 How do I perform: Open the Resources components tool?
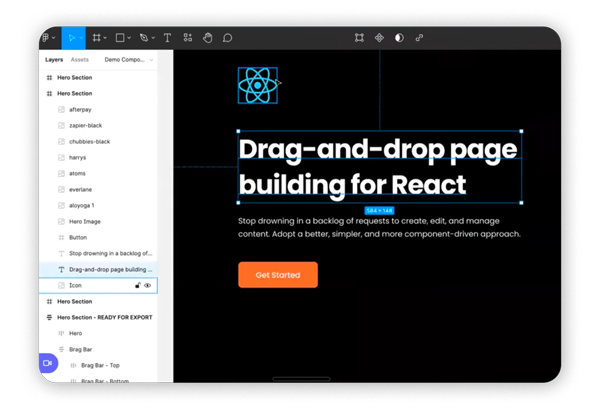point(188,37)
